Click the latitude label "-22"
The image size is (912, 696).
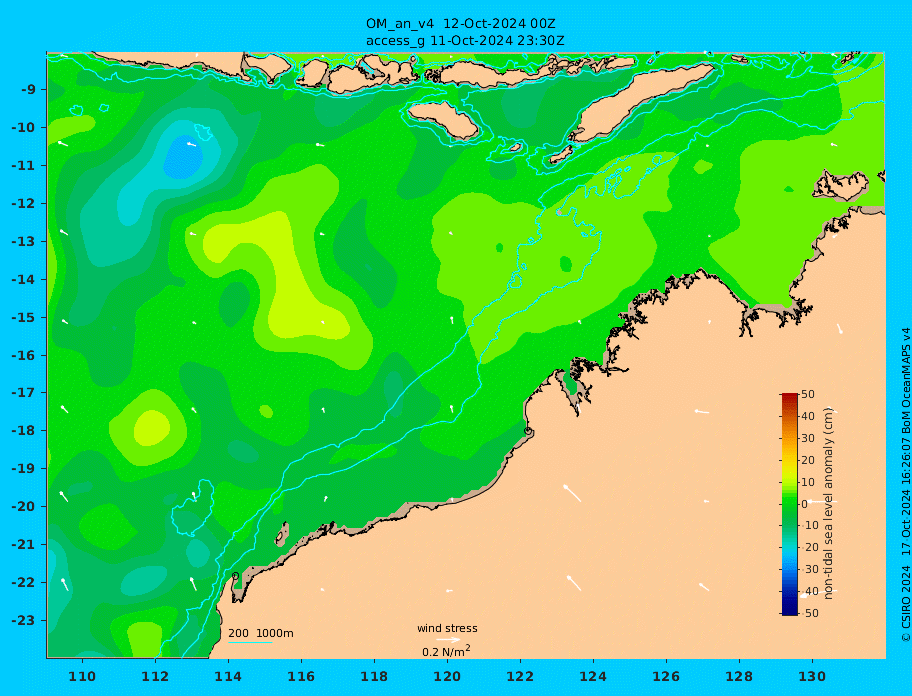click(x=24, y=583)
